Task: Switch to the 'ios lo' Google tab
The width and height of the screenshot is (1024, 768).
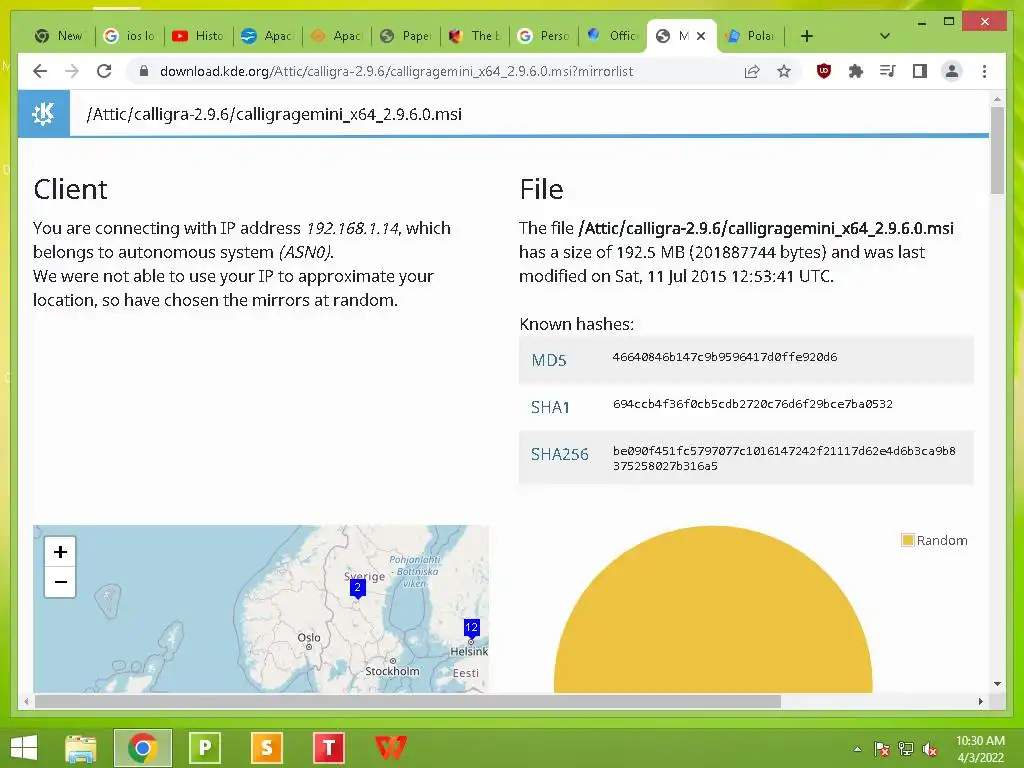Action: pos(130,36)
